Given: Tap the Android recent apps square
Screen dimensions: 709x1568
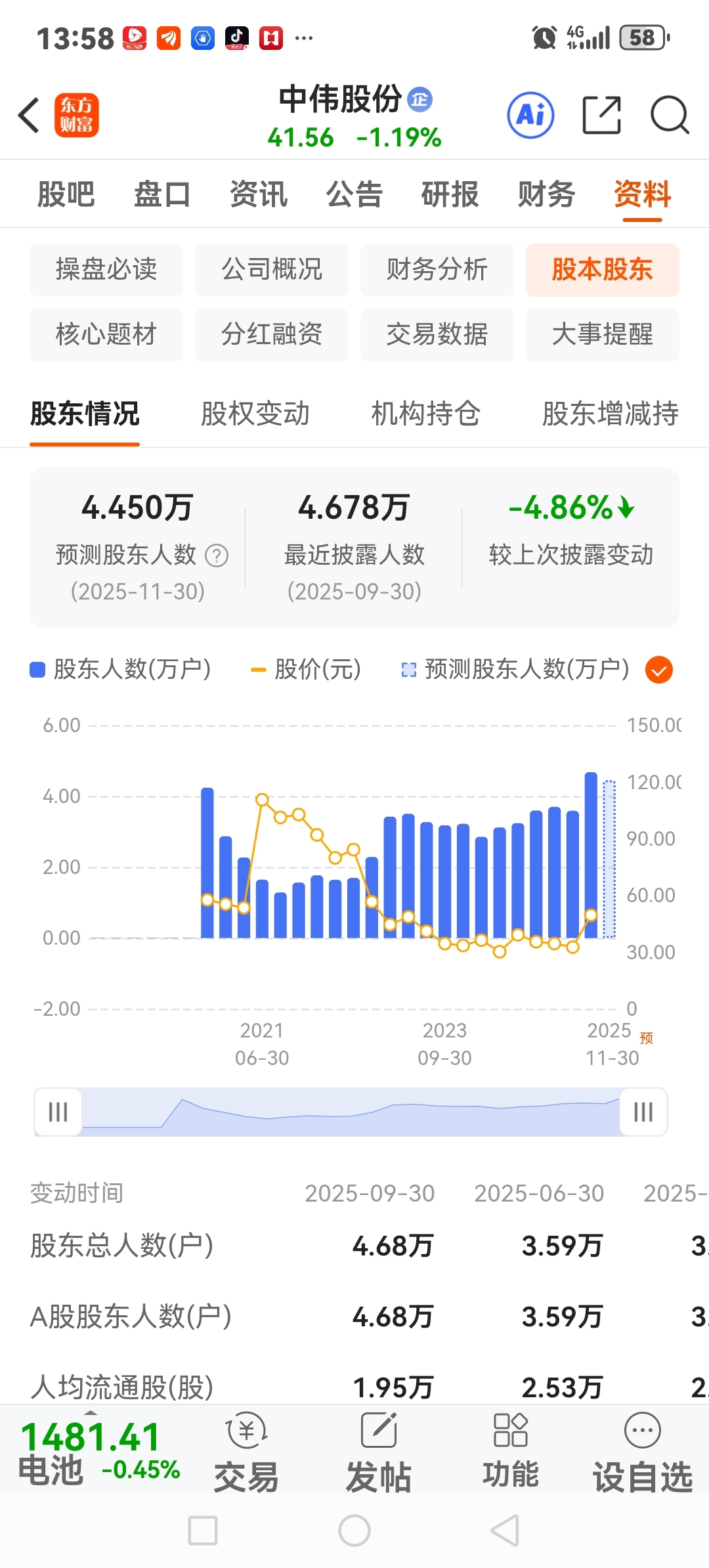Looking at the screenshot, I should tap(203, 1531).
